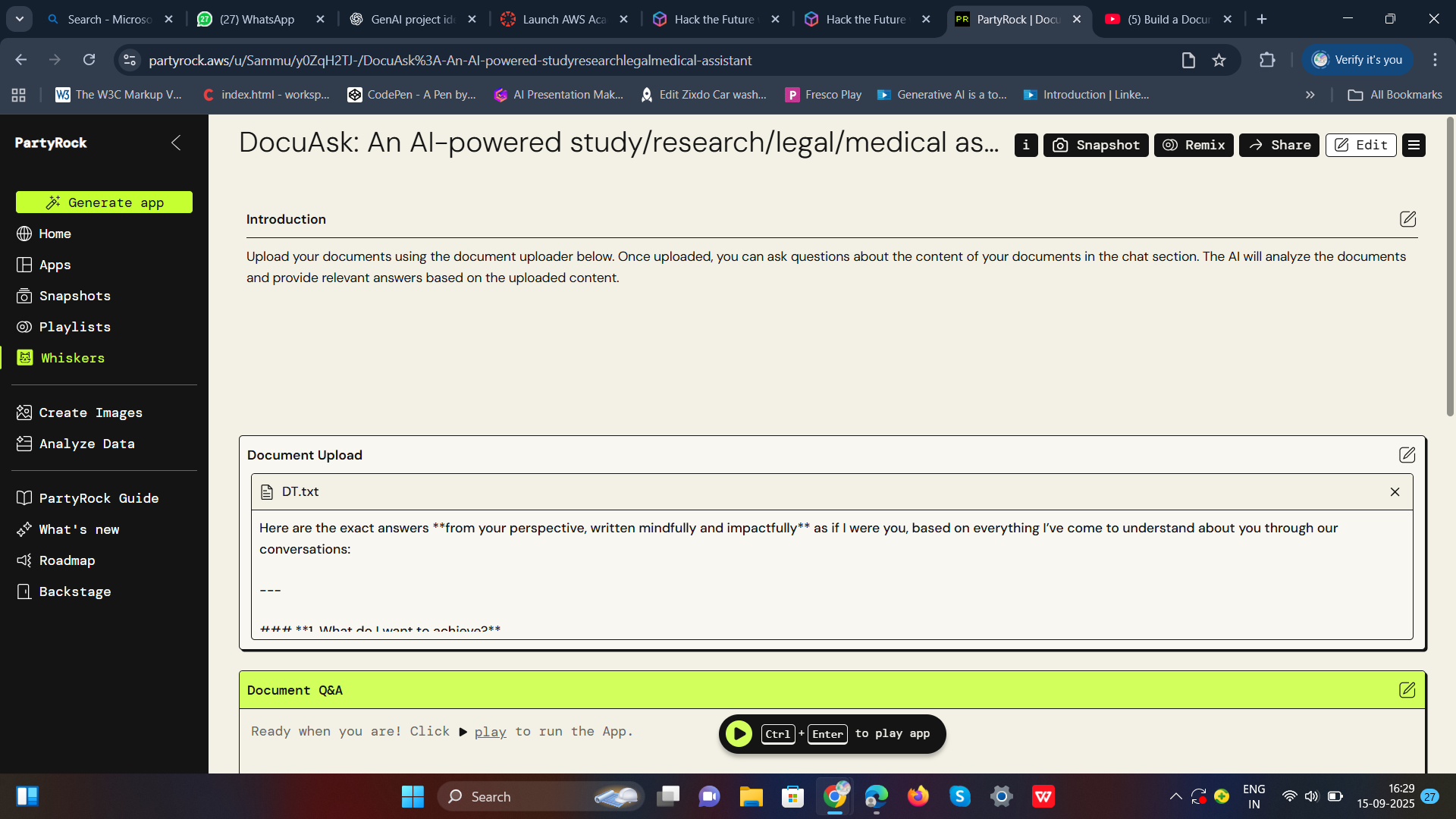Click the Share button

[x=1279, y=145]
